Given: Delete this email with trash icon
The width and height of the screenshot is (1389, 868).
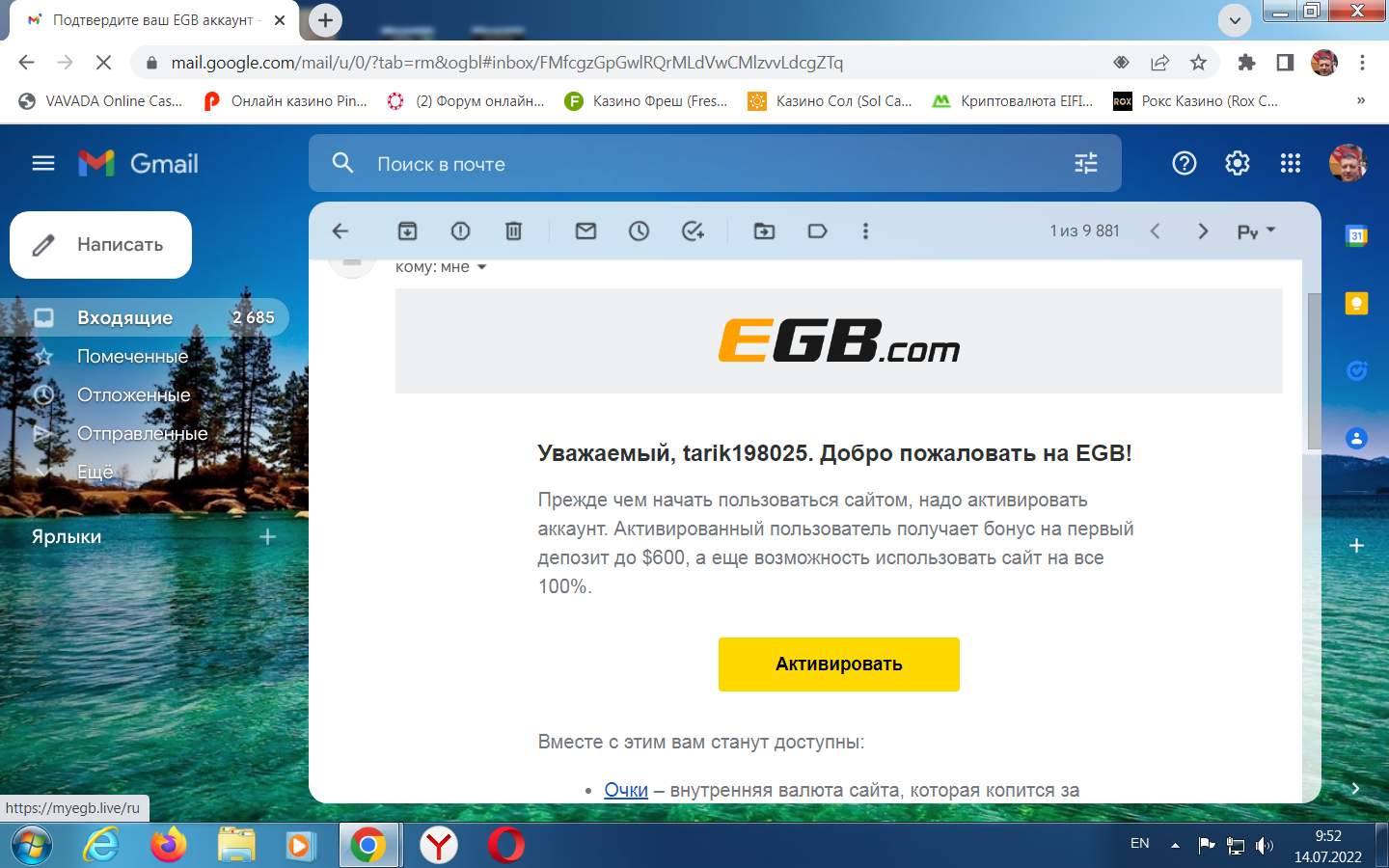Looking at the screenshot, I should (x=514, y=231).
